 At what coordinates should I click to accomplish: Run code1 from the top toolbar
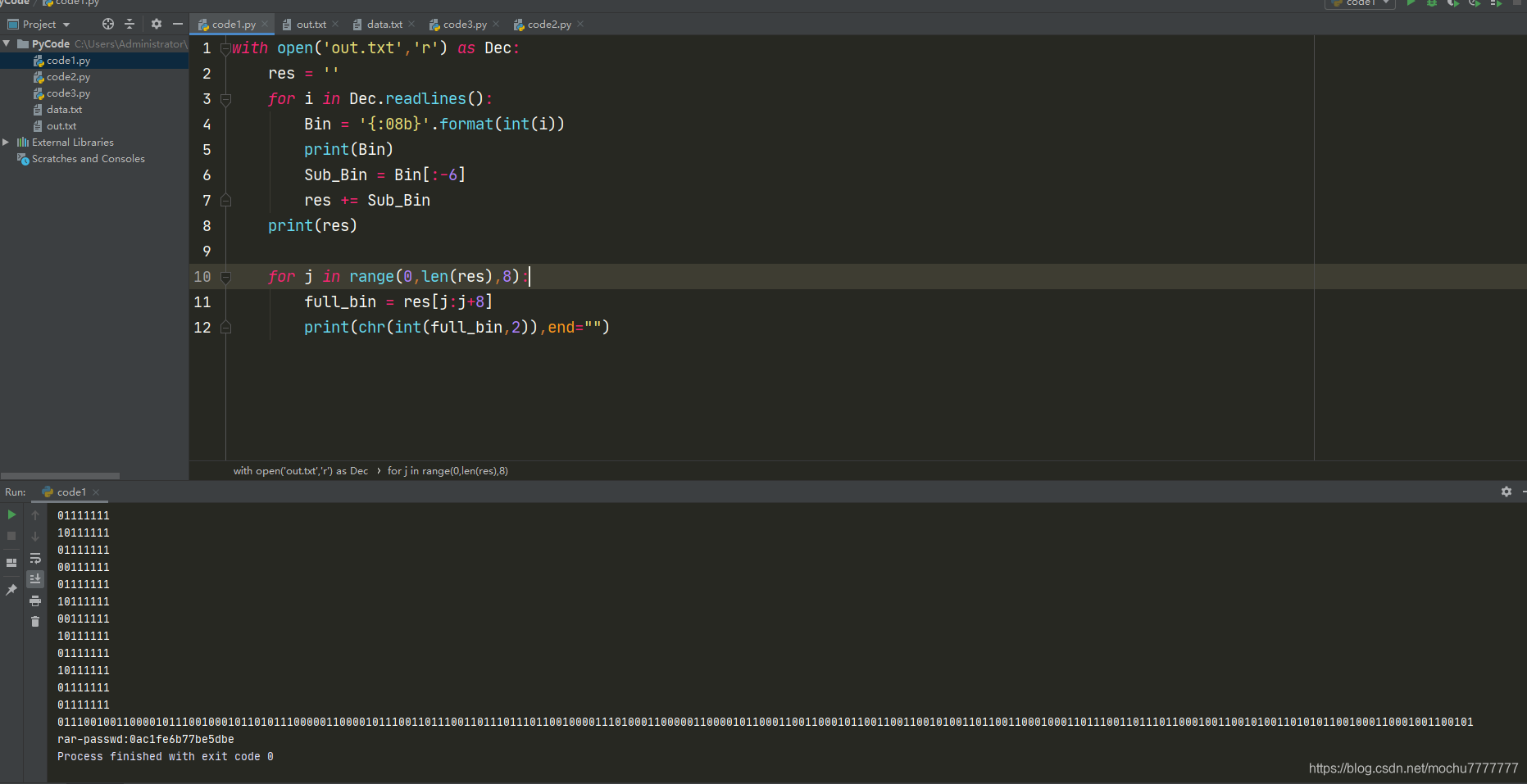[x=1411, y=3]
